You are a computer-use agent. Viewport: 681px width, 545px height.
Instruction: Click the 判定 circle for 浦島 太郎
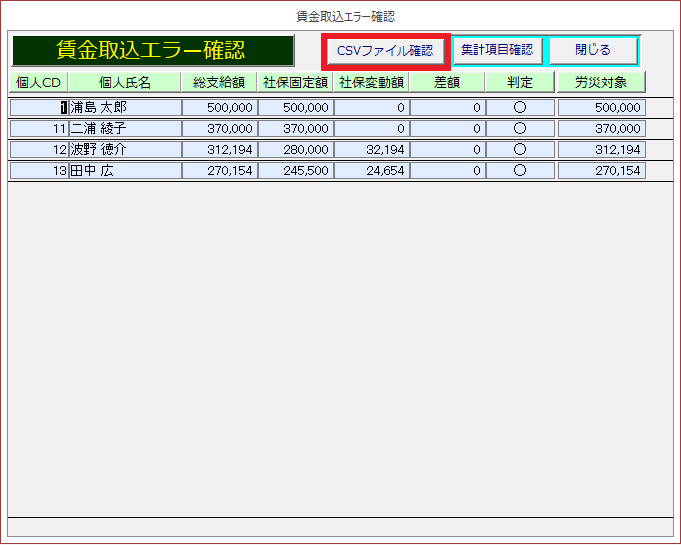[x=520, y=107]
